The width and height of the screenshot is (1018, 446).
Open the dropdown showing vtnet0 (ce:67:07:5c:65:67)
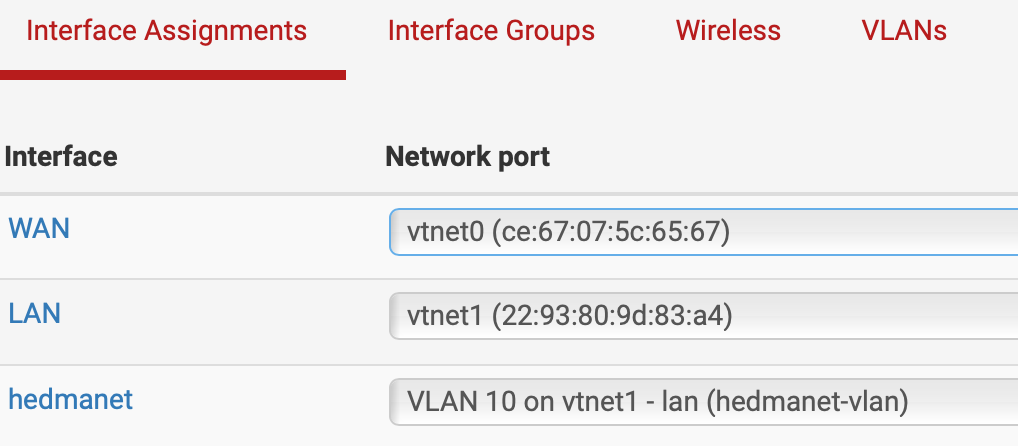click(569, 233)
